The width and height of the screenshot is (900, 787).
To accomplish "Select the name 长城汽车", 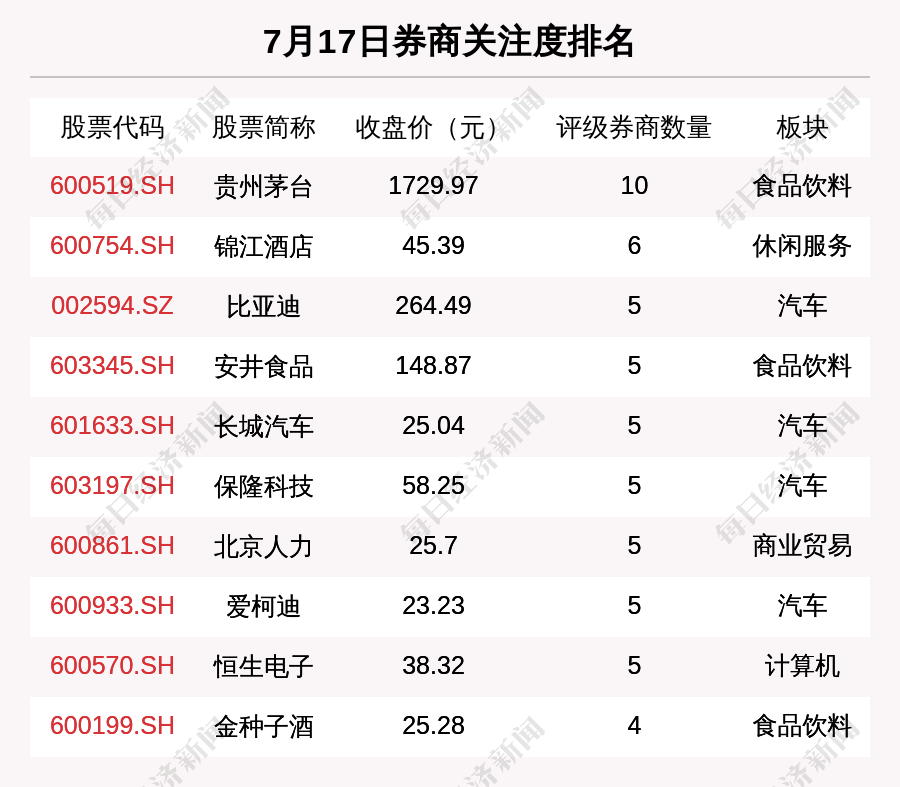I will click(263, 427).
